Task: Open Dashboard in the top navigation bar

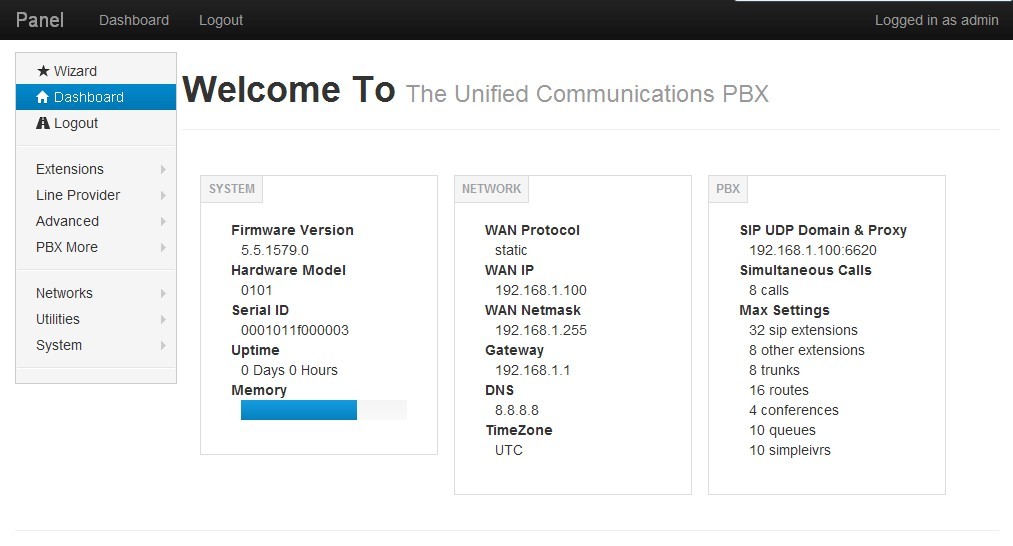Action: (x=134, y=20)
